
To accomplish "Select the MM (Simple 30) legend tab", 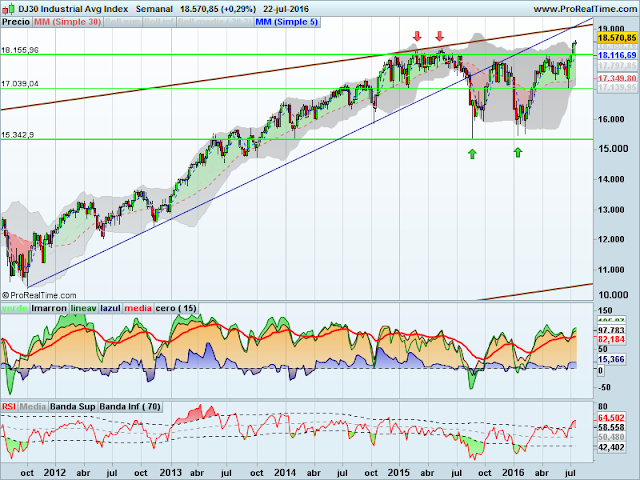I will point(67,22).
